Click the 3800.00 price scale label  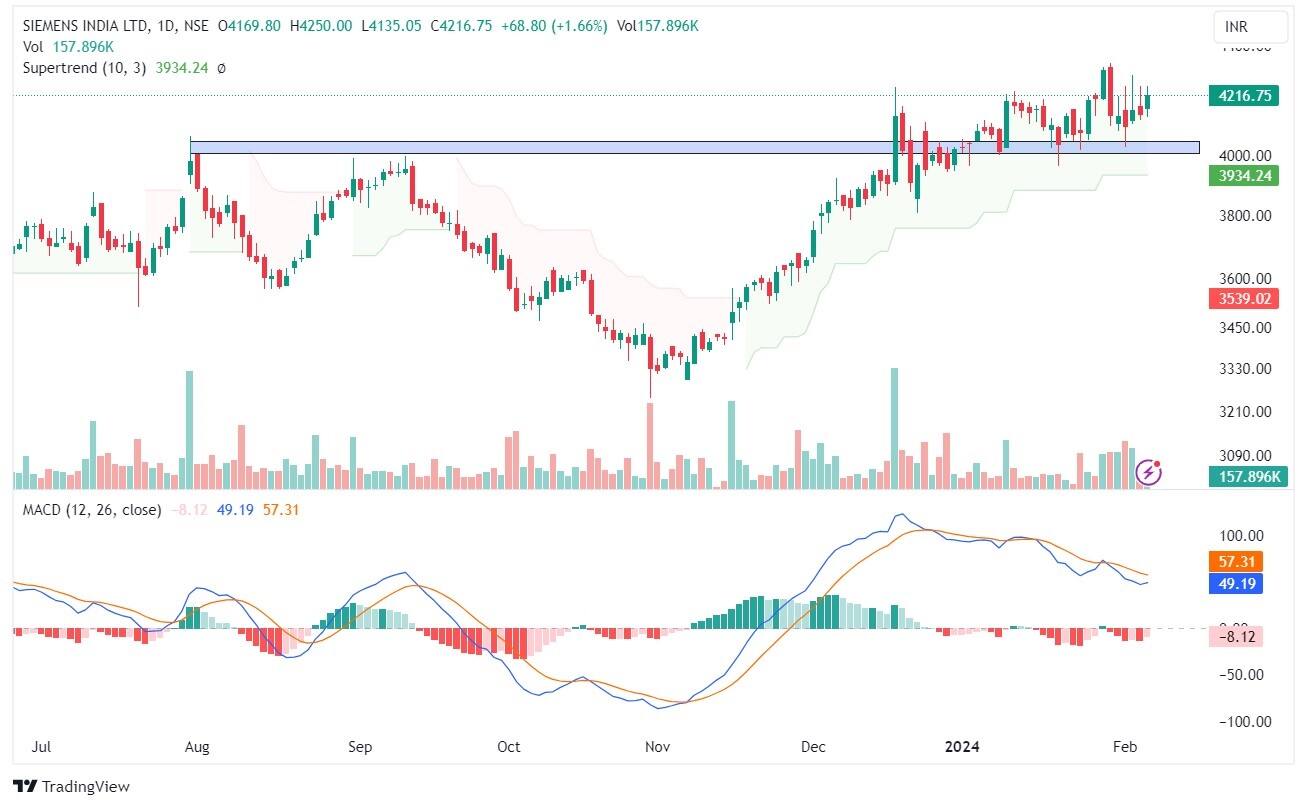tap(1244, 216)
